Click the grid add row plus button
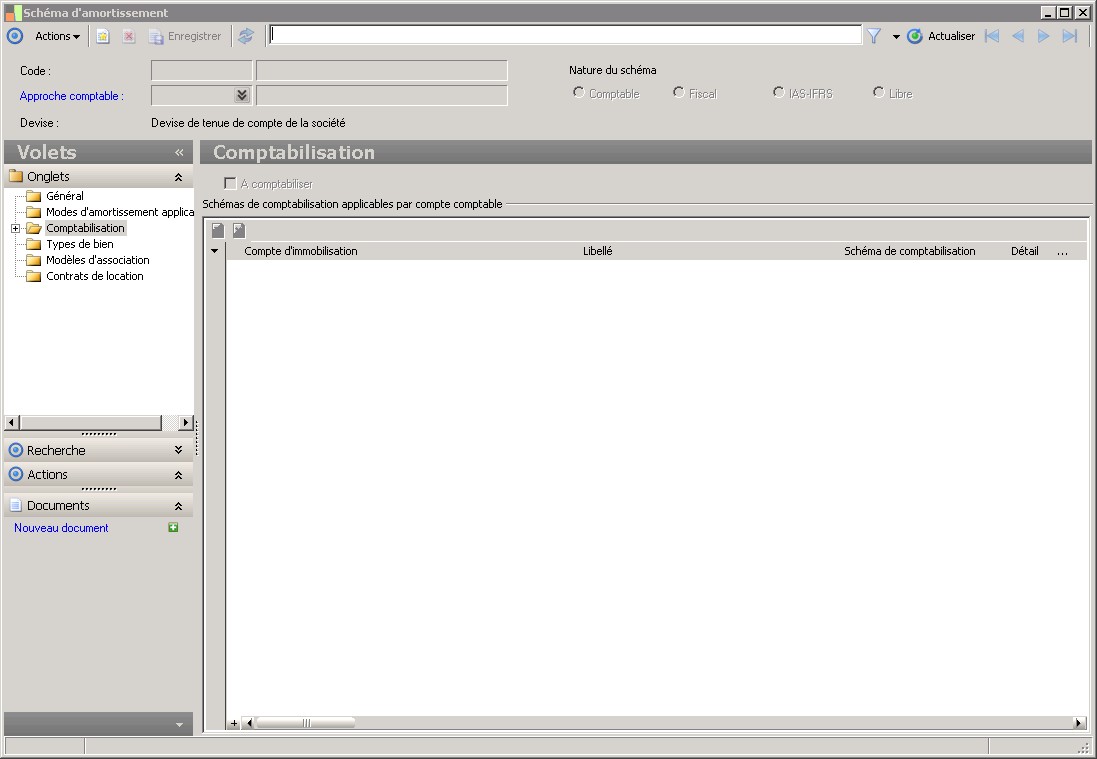The height and width of the screenshot is (759, 1097). pos(234,723)
